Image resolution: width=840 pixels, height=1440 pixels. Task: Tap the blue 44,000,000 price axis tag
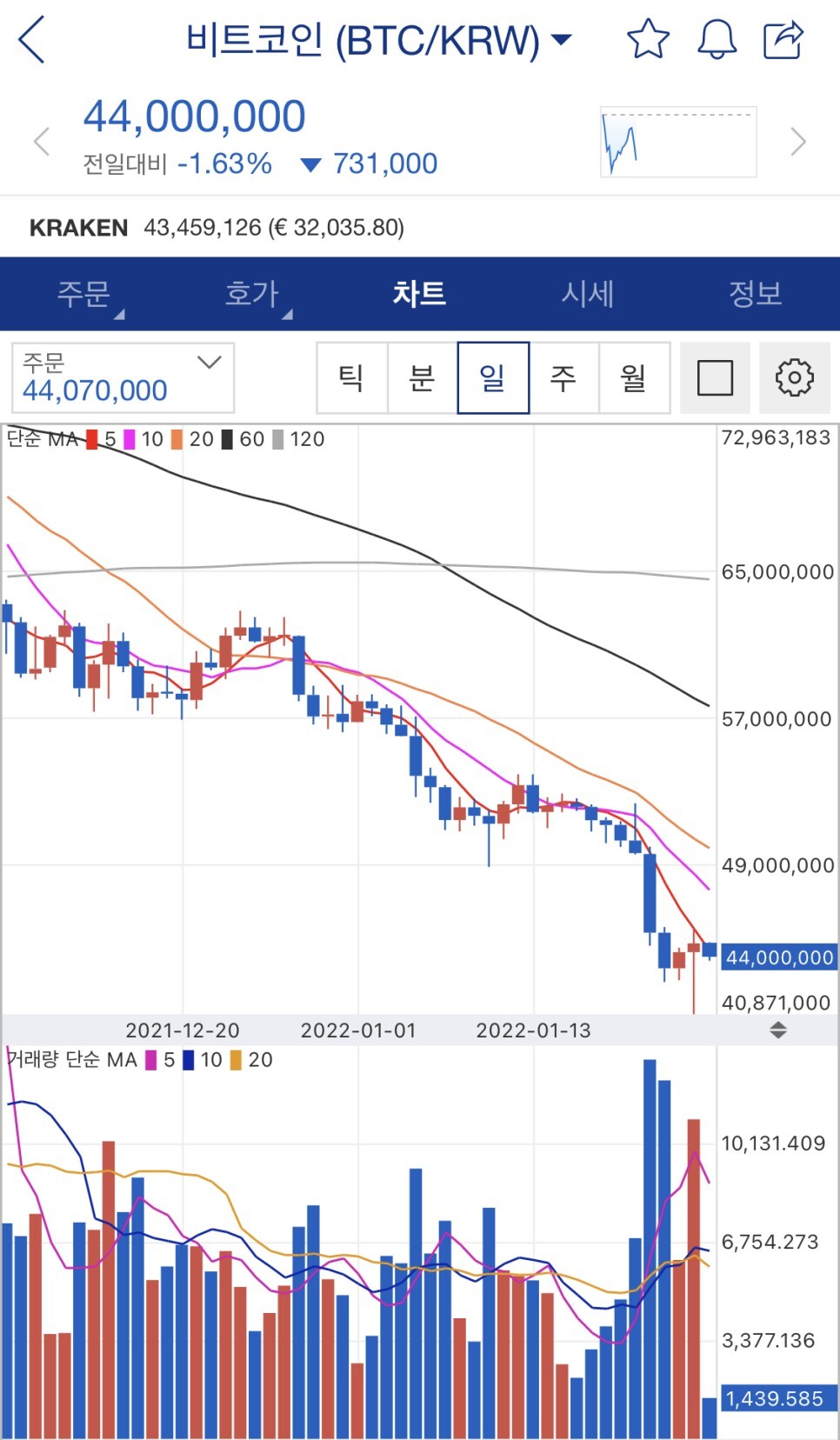pos(779,957)
